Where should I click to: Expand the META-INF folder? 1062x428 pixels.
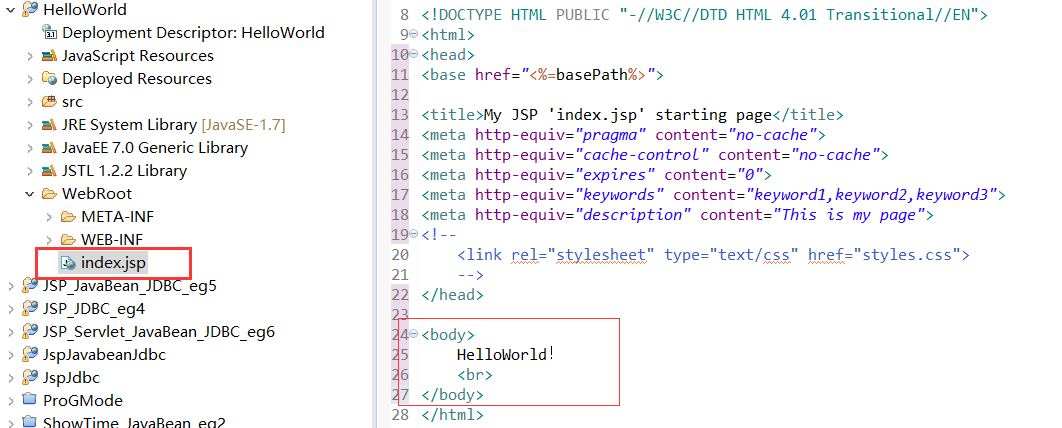tap(49, 217)
